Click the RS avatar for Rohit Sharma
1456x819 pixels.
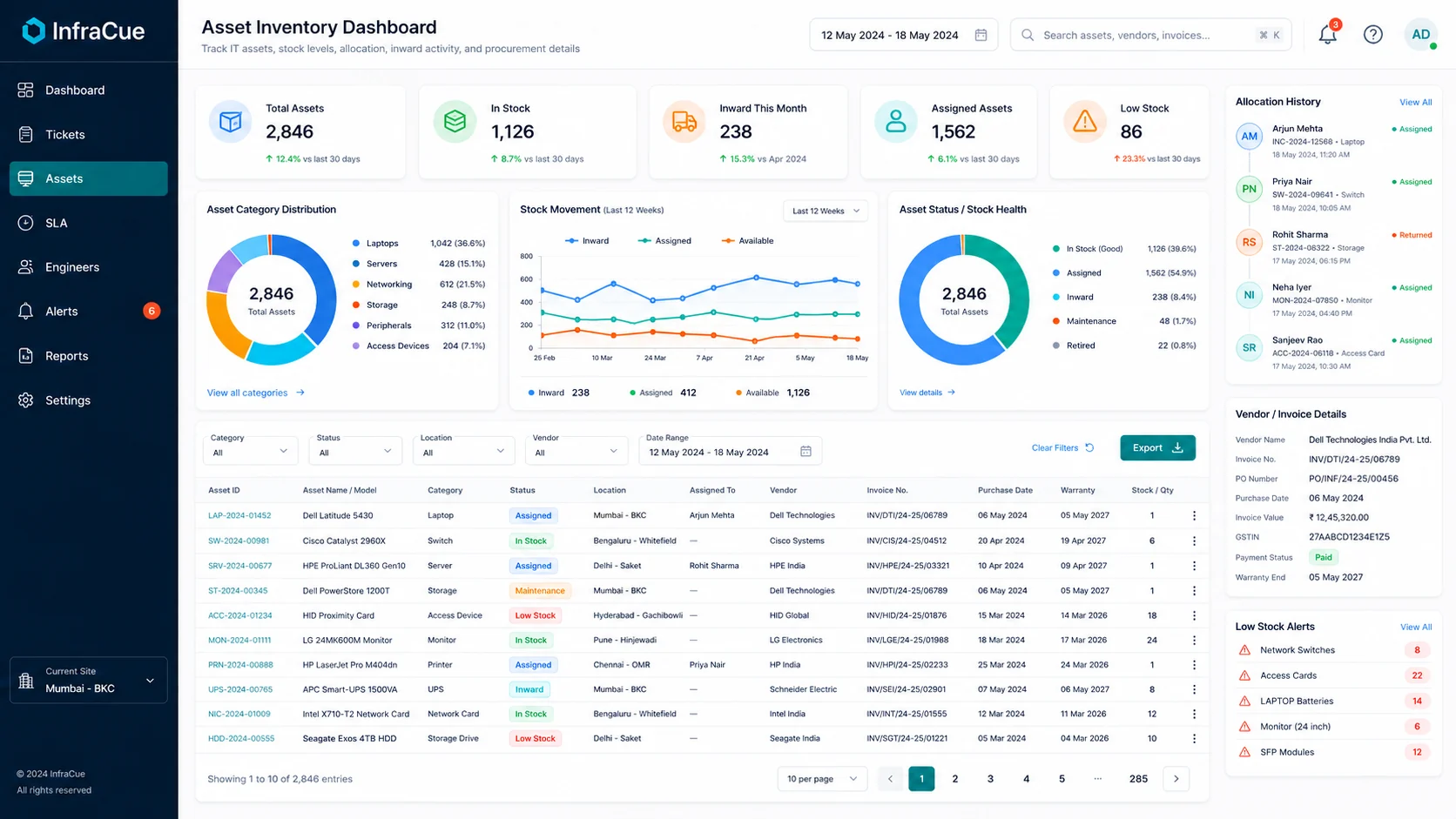pos(1250,242)
